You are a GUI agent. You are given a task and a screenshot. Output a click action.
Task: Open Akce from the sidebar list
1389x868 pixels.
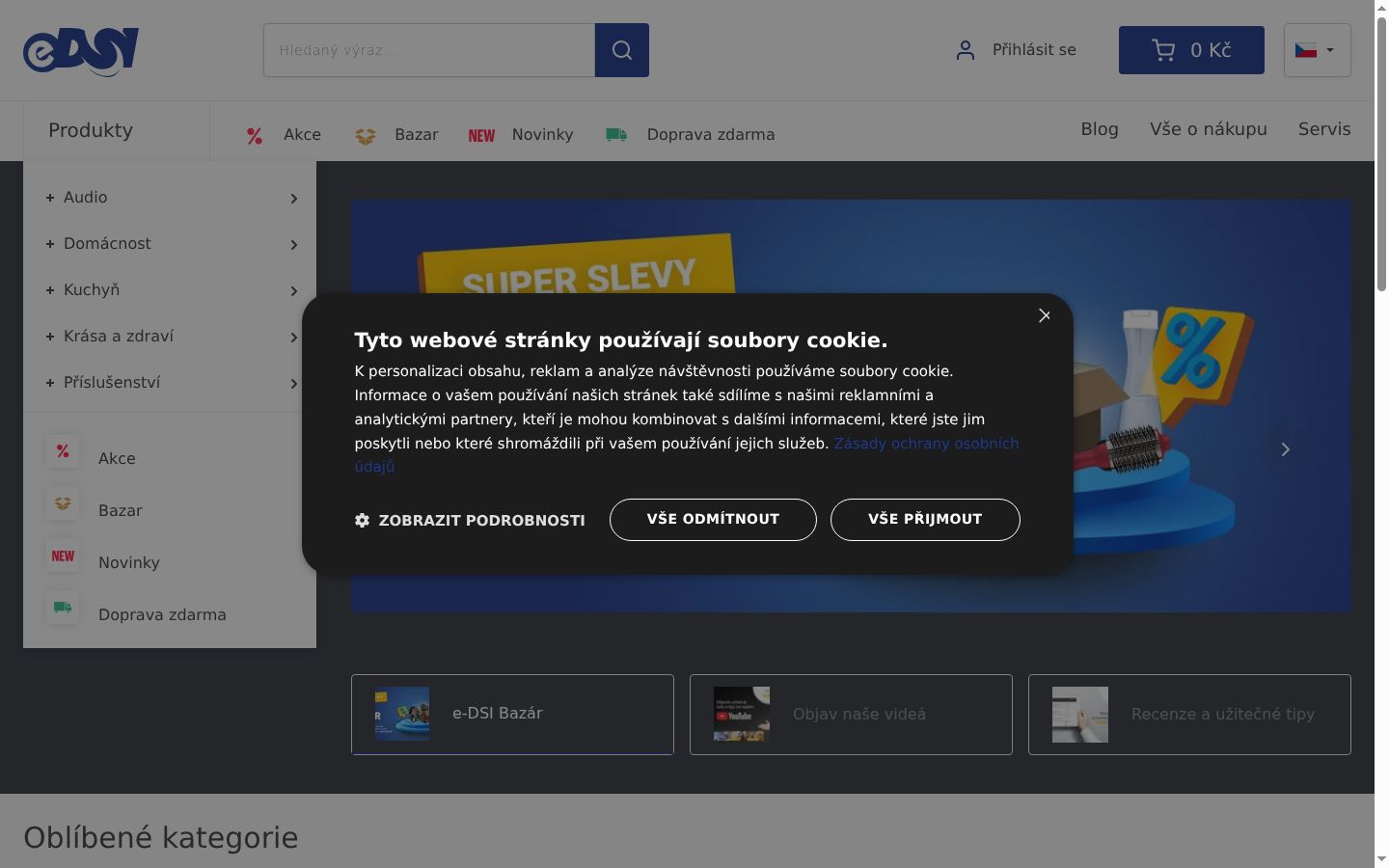117,458
